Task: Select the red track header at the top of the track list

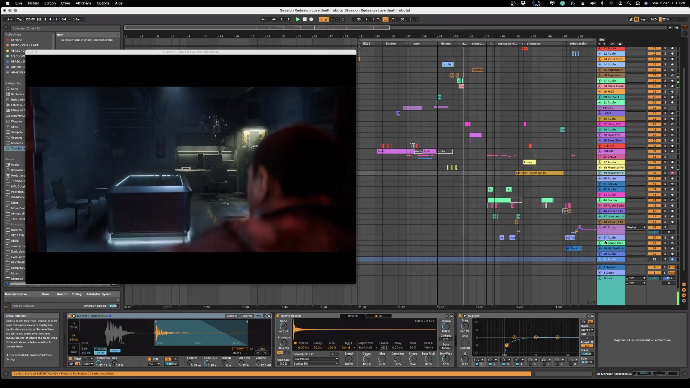Action: pyautogui.click(x=611, y=48)
